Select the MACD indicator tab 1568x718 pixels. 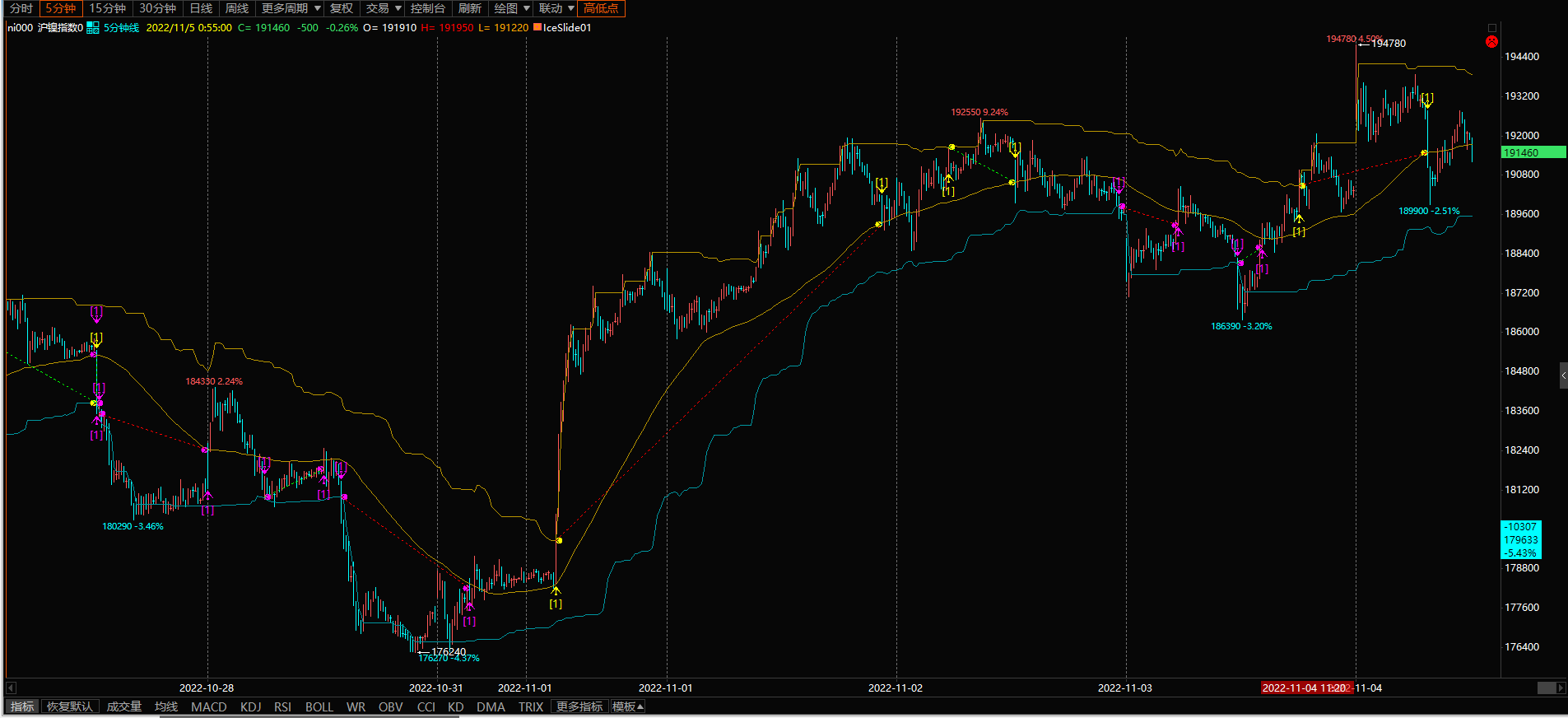click(x=208, y=706)
